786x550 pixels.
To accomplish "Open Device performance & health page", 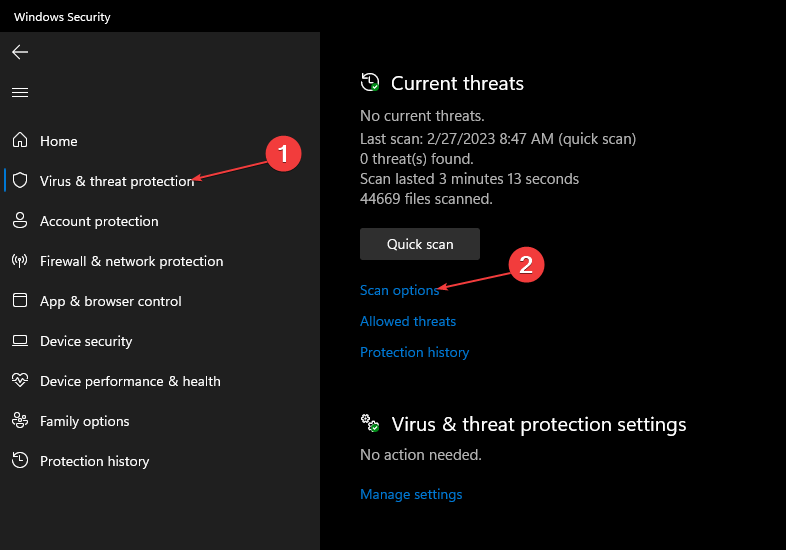I will coord(130,381).
